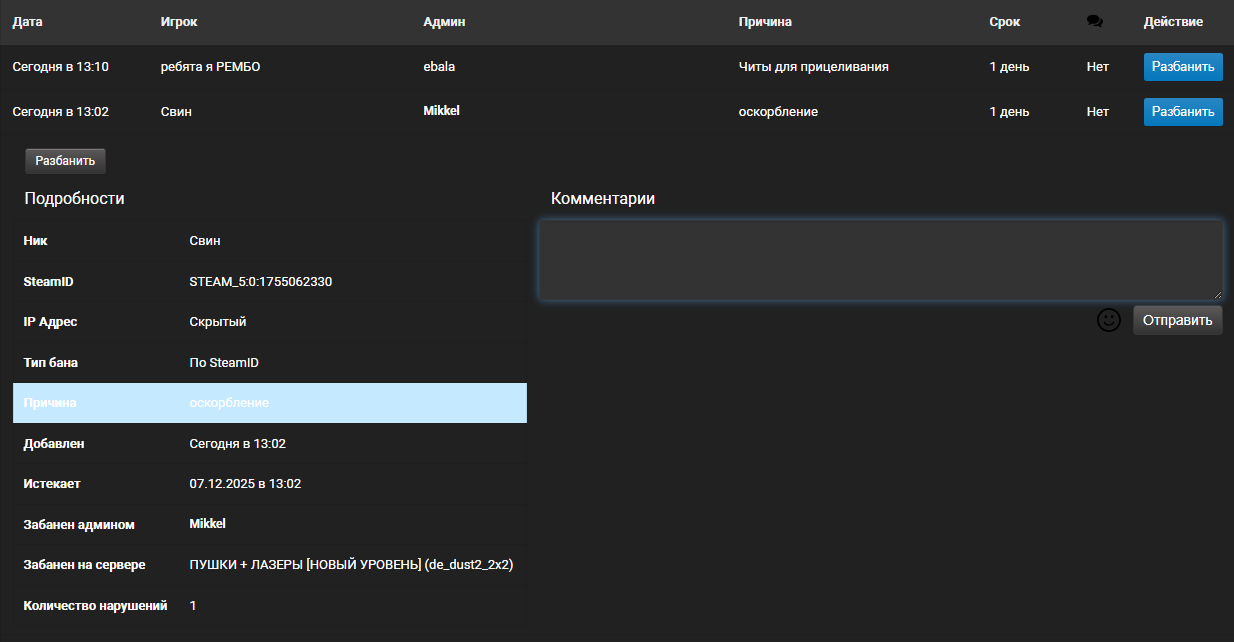Click the Игрок column header
The height and width of the screenshot is (642, 1234).
click(179, 22)
